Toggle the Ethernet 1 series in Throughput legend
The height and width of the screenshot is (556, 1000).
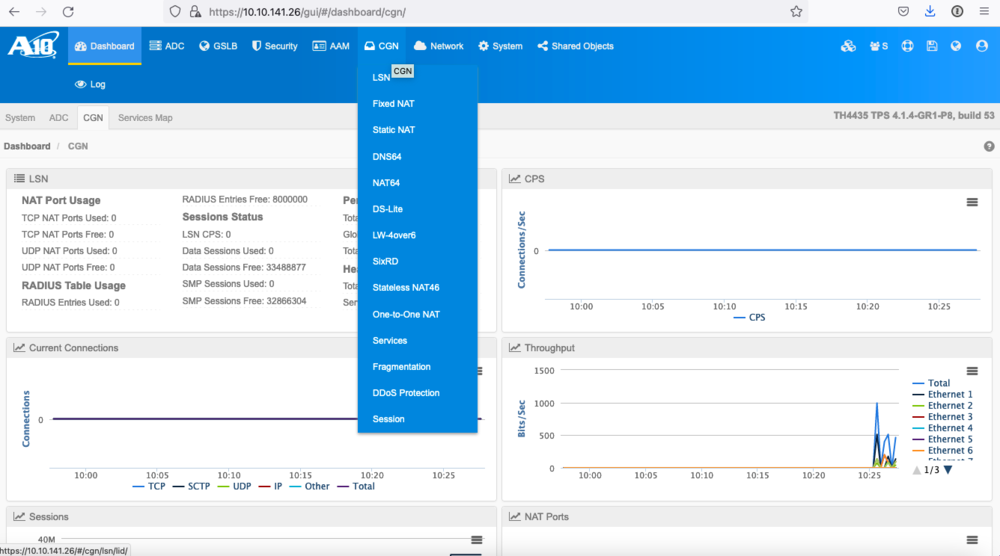click(x=949, y=394)
